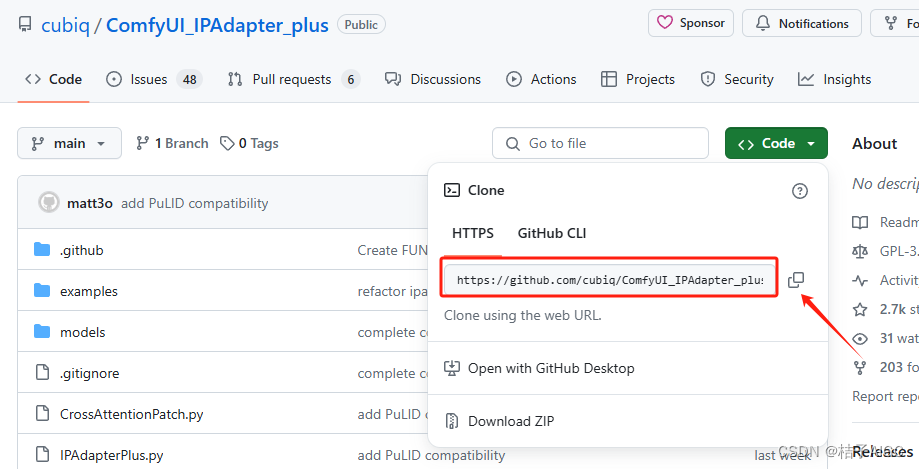Open the Insights tab
The height and width of the screenshot is (469, 919).
coord(835,79)
